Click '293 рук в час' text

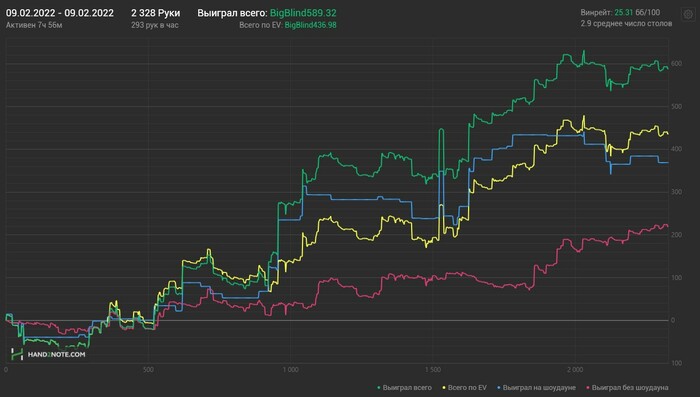point(154,25)
